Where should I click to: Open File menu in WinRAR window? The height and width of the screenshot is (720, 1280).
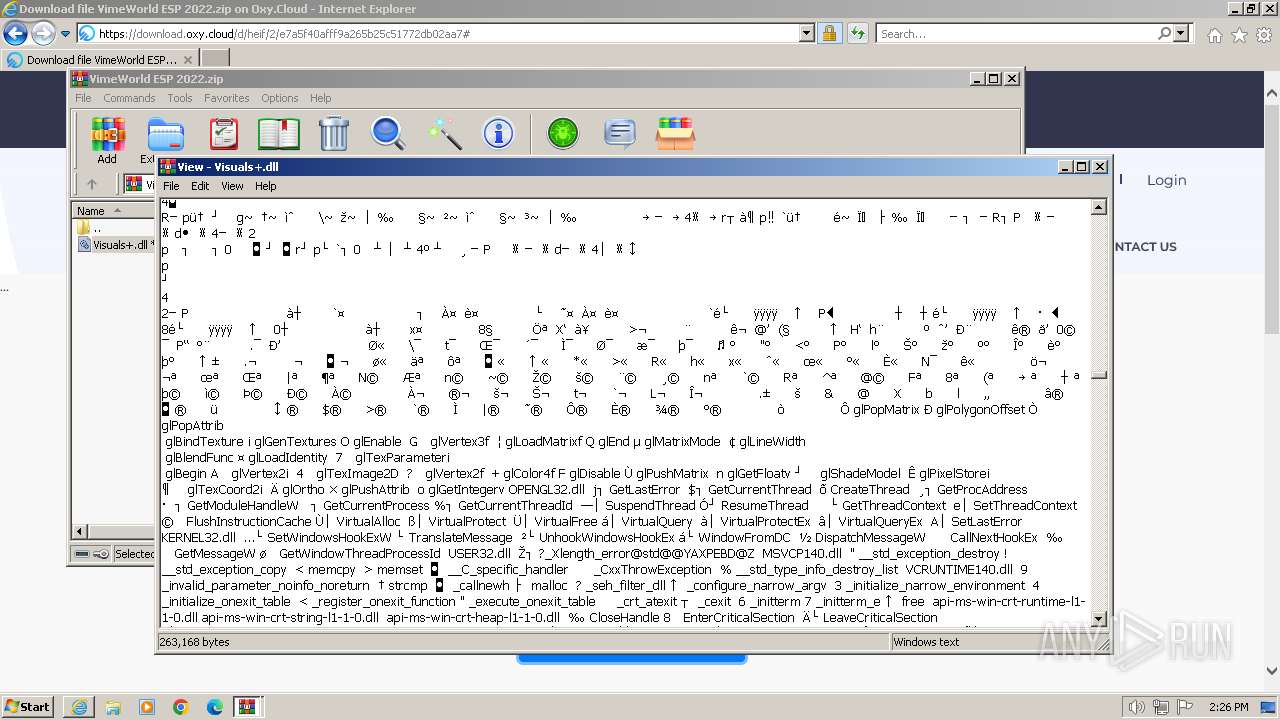point(83,98)
